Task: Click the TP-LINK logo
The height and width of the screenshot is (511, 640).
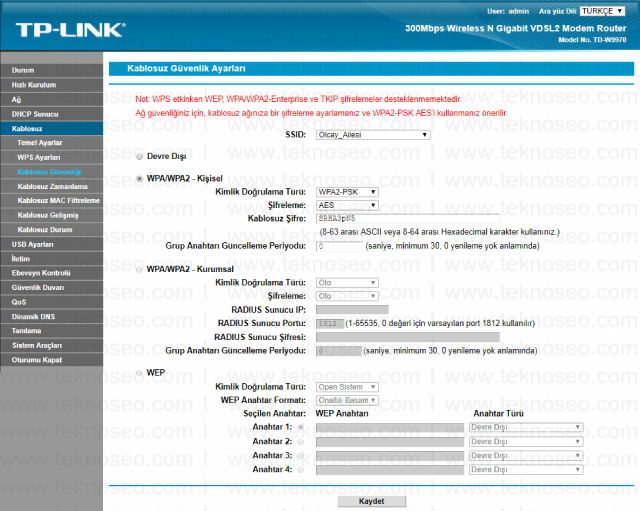Action: click(x=71, y=30)
